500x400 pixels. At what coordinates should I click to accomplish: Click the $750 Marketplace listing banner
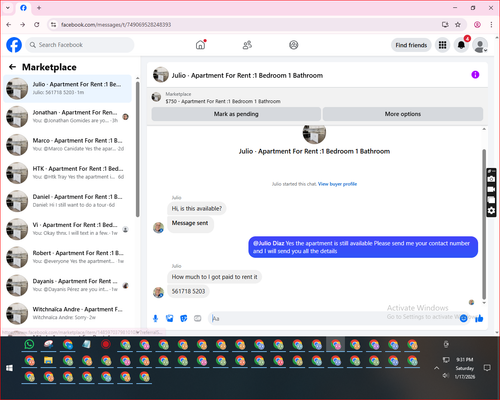pyautogui.click(x=223, y=98)
